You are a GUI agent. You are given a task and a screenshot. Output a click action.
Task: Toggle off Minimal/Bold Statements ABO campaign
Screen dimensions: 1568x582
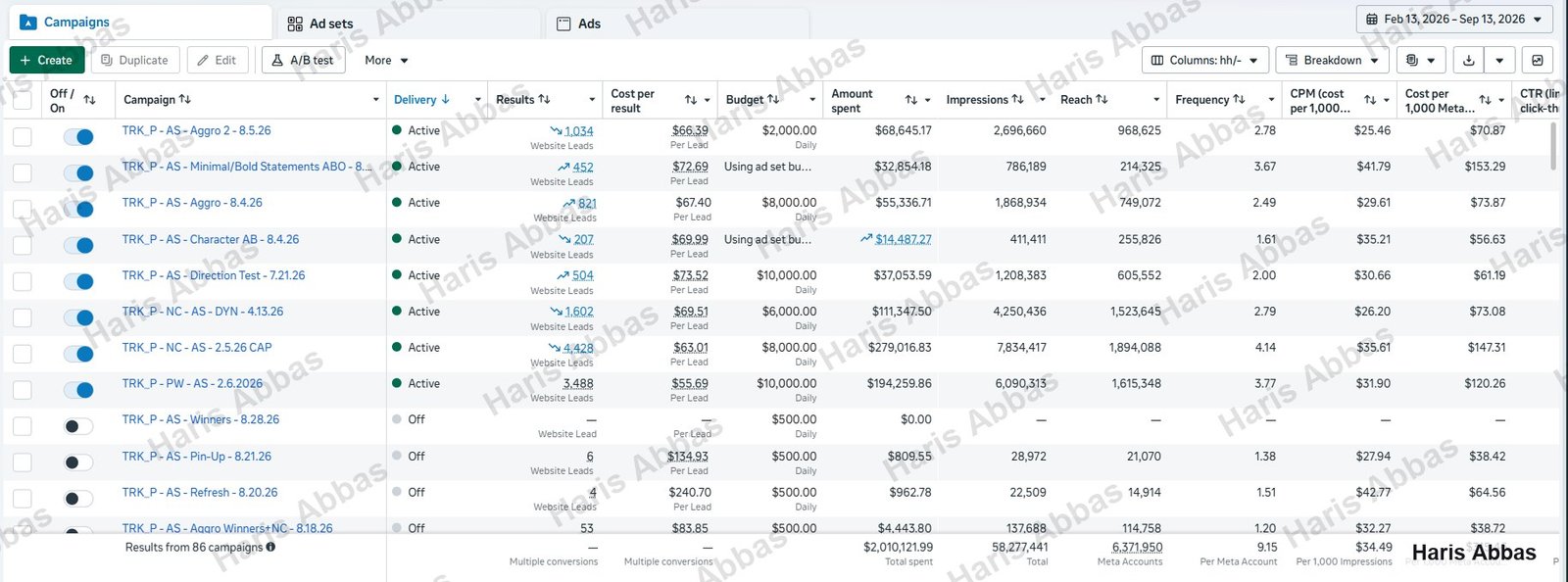78,173
